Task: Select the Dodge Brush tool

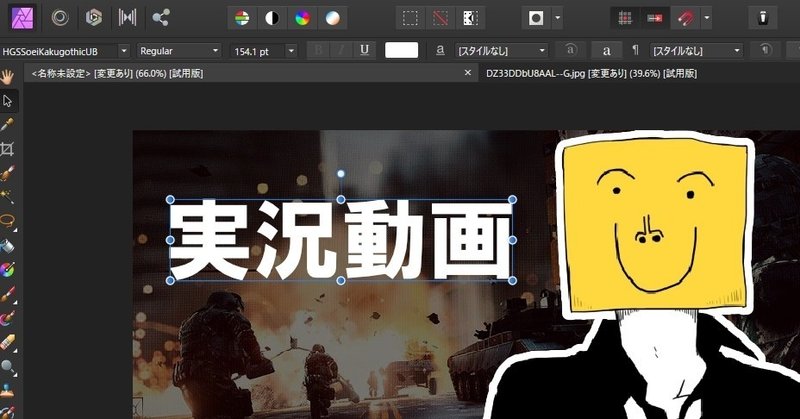Action: tap(7, 366)
